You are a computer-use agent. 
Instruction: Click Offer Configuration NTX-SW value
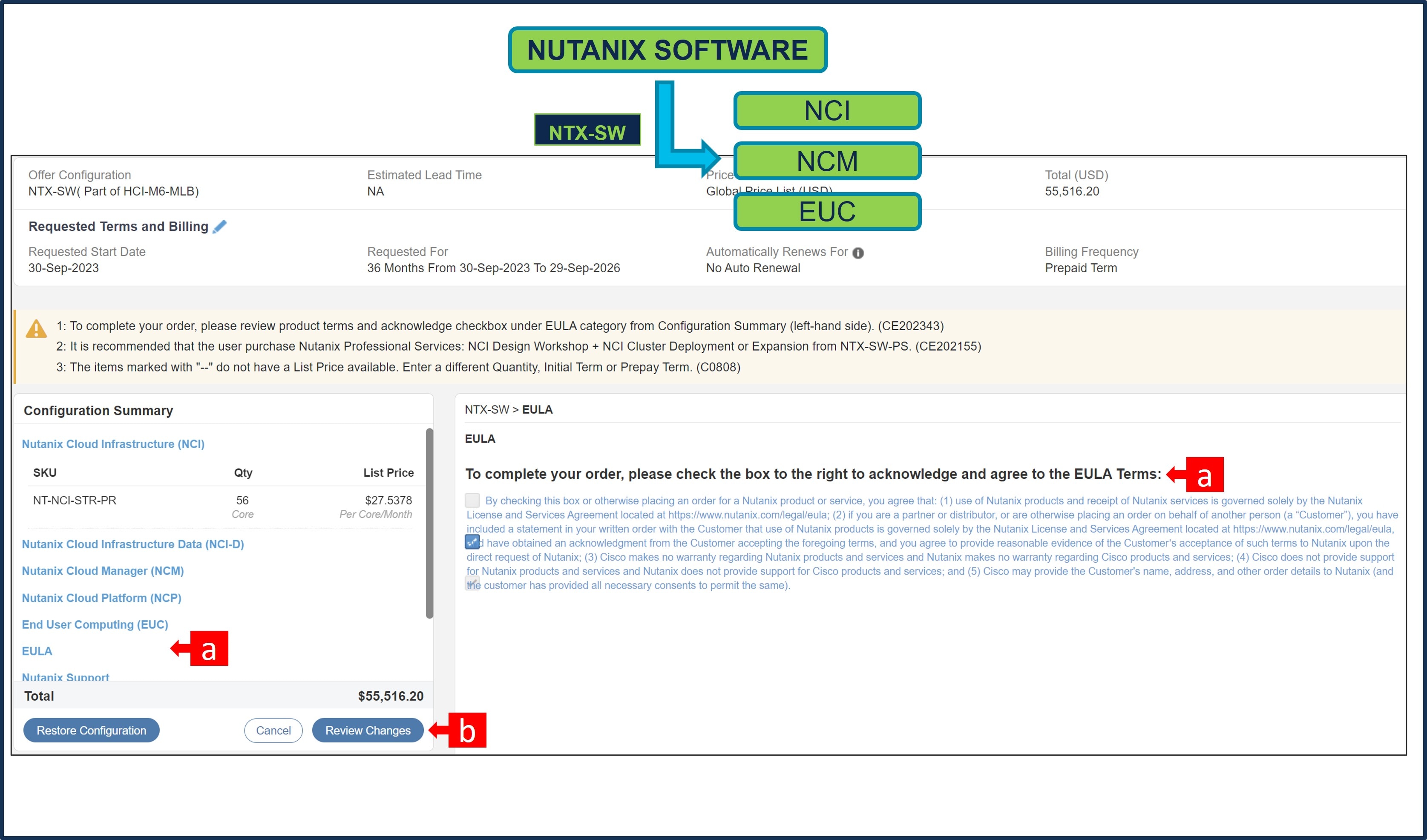[114, 191]
